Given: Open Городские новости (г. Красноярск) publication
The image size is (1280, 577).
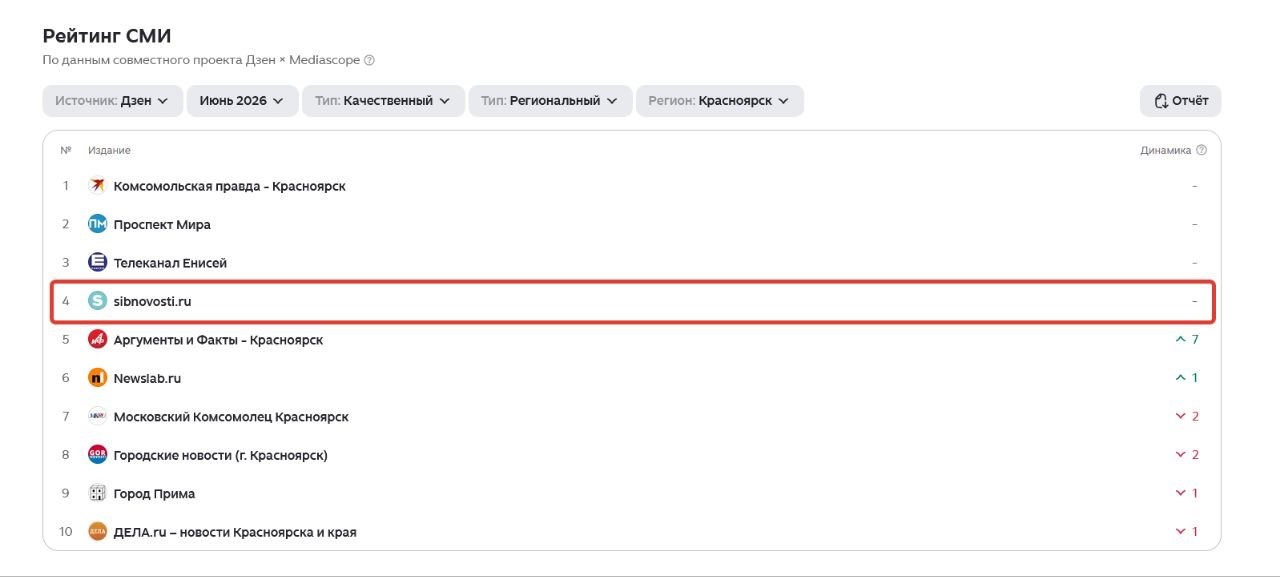Looking at the screenshot, I should point(221,455).
